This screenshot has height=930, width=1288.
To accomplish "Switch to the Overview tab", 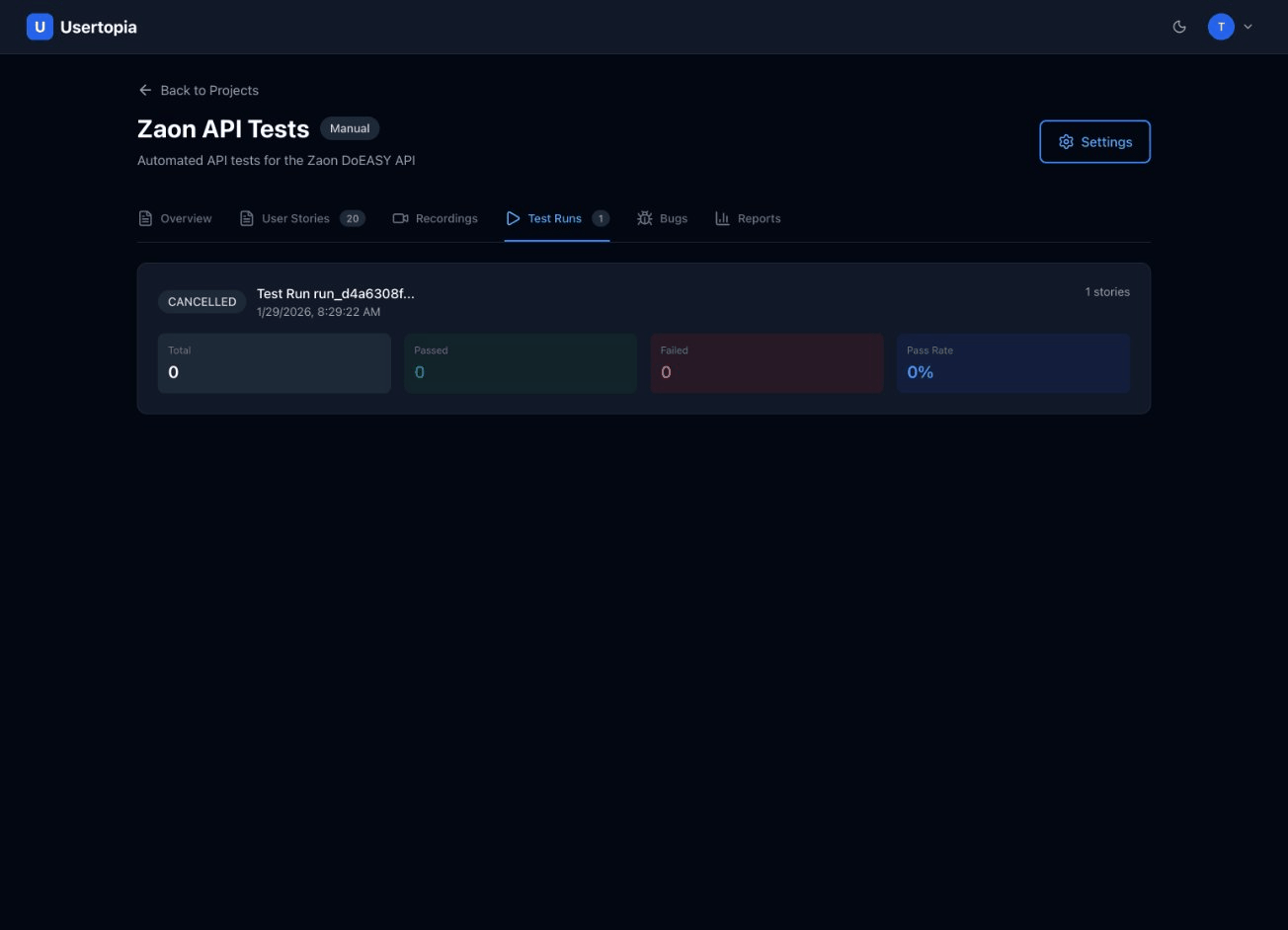I will tap(175, 218).
